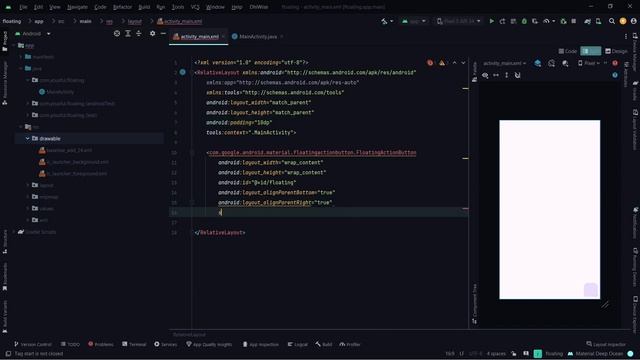
Task: Run the app with the green play icon
Action: pos(491,21)
